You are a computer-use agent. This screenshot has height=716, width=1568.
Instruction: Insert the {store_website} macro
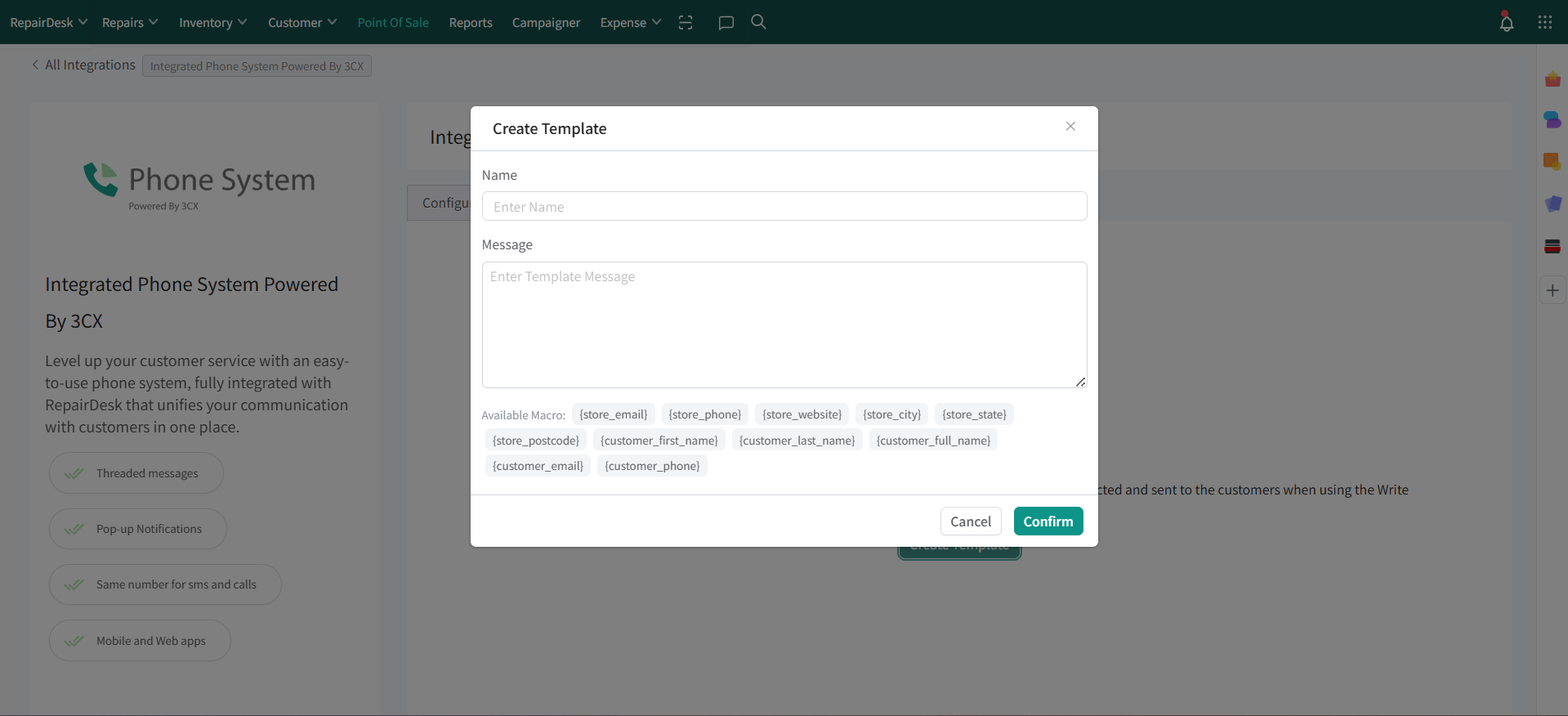(x=802, y=414)
